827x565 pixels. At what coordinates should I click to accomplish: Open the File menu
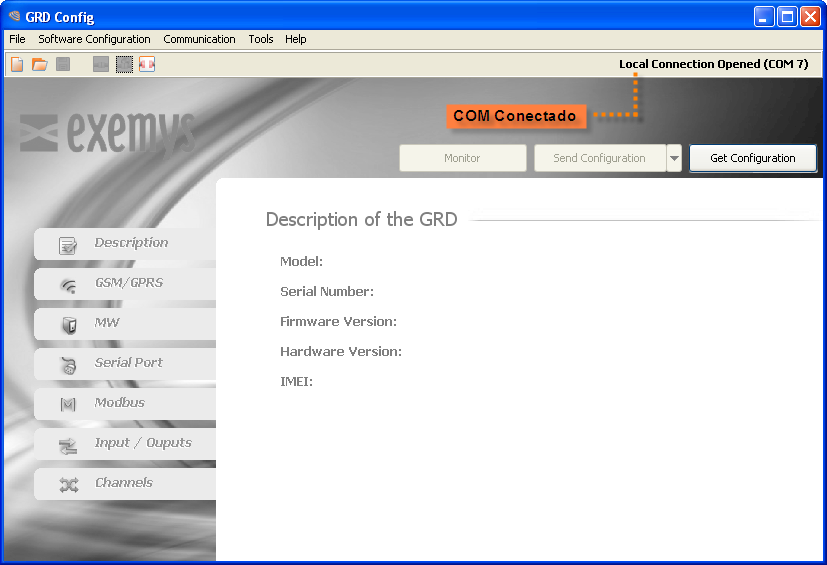point(17,39)
